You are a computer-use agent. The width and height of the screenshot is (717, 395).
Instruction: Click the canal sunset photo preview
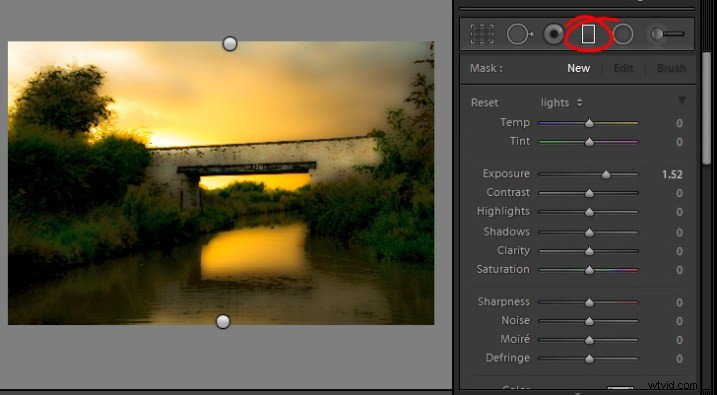pos(221,183)
